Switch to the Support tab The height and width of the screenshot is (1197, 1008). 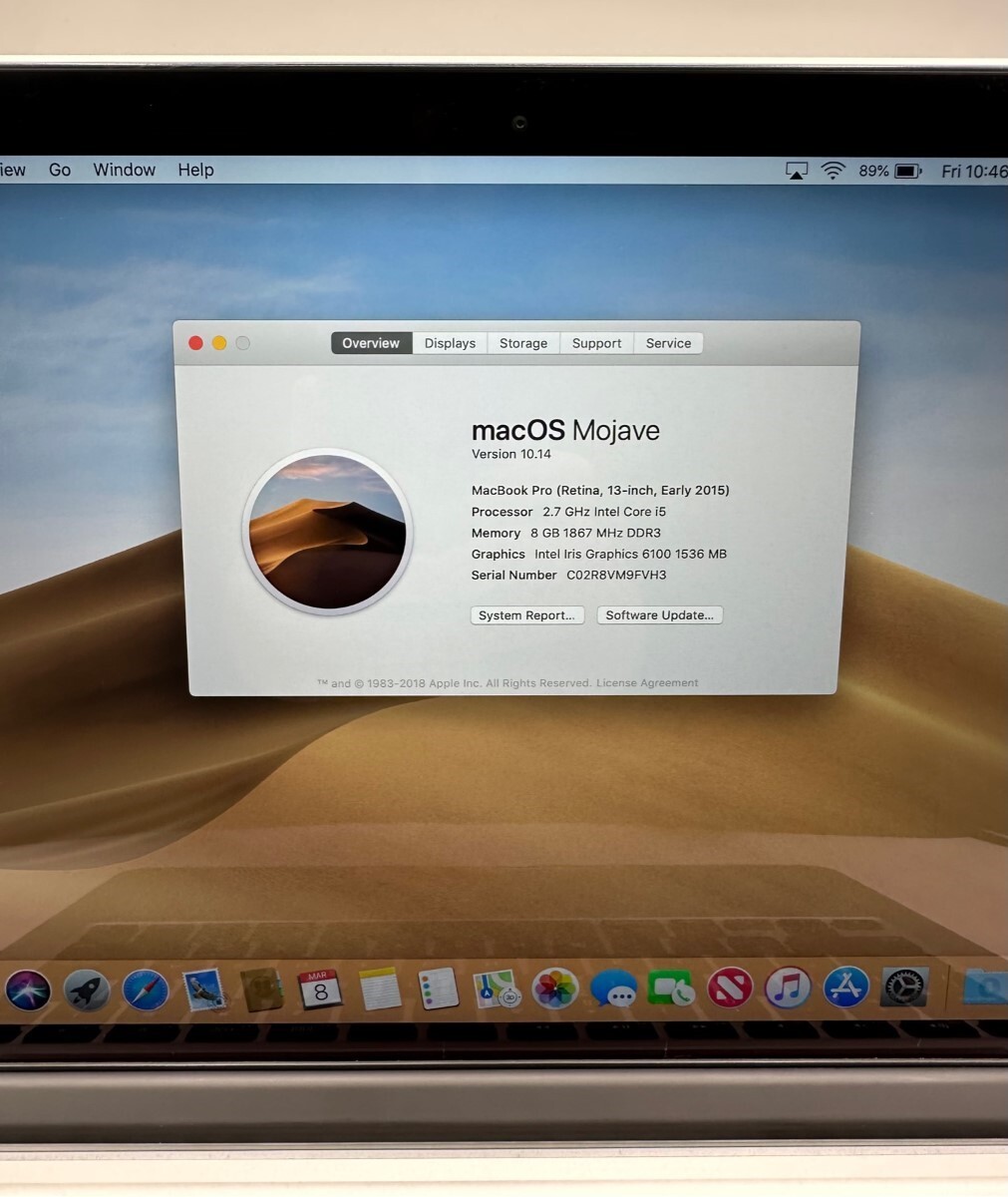tap(597, 343)
